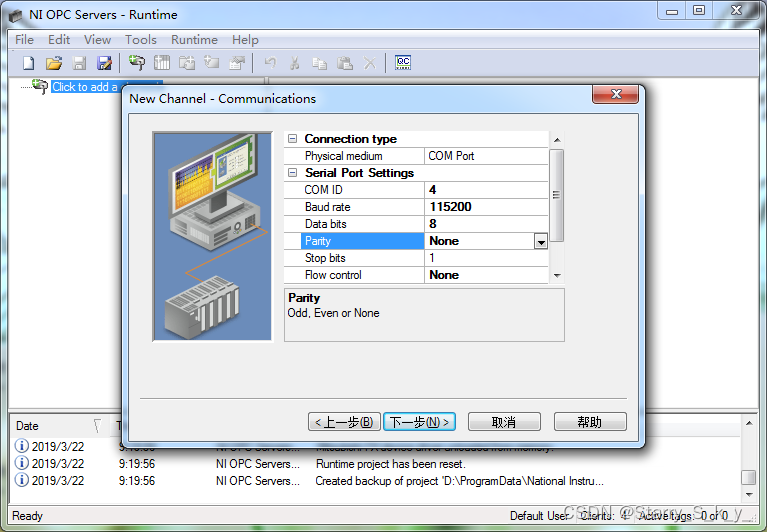This screenshot has height=532, width=767.
Task: Click the info icon on the 9:19:56 Runtime project row
Action: (x=22, y=463)
